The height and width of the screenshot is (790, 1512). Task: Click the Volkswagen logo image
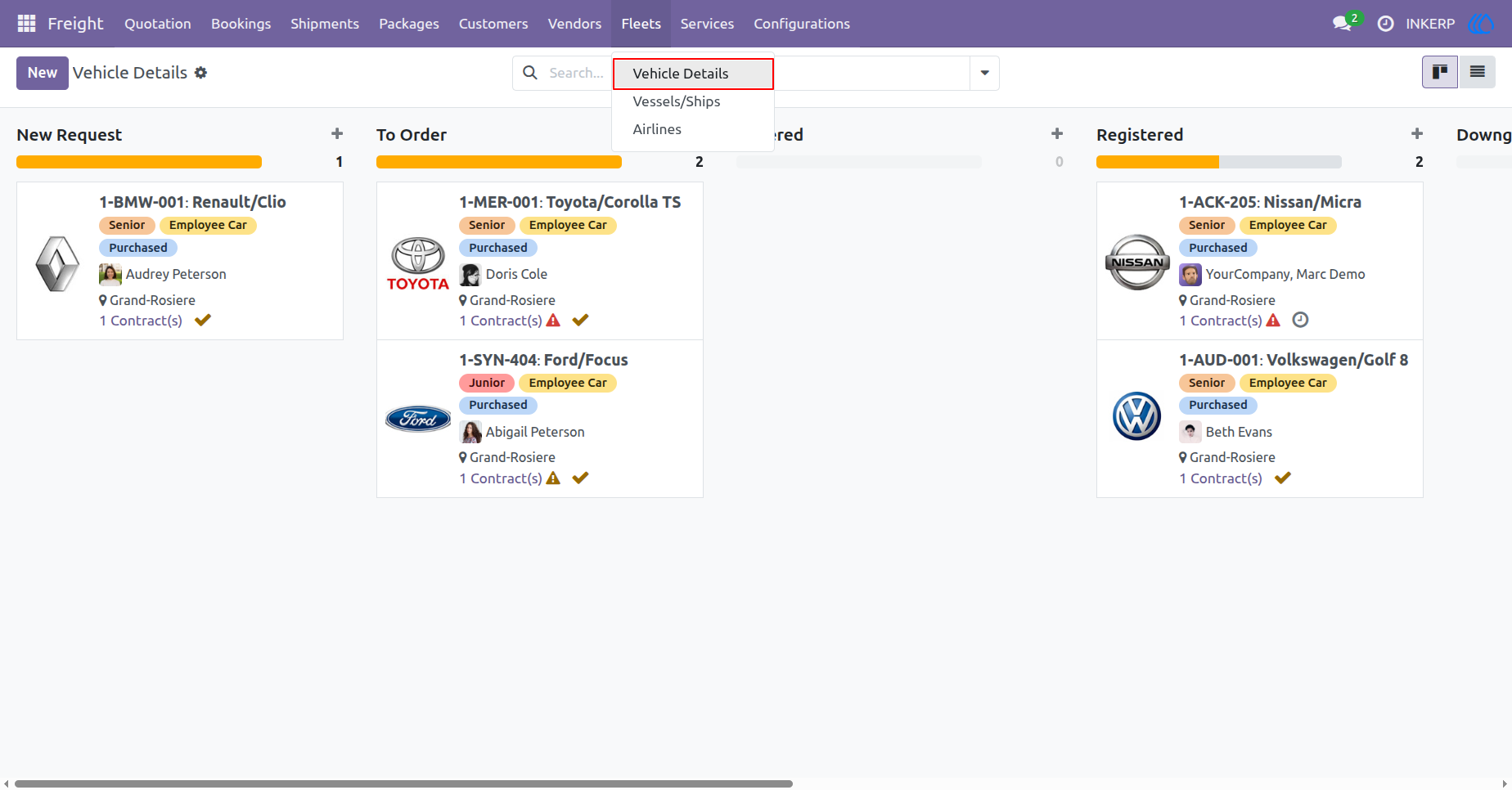(1137, 416)
